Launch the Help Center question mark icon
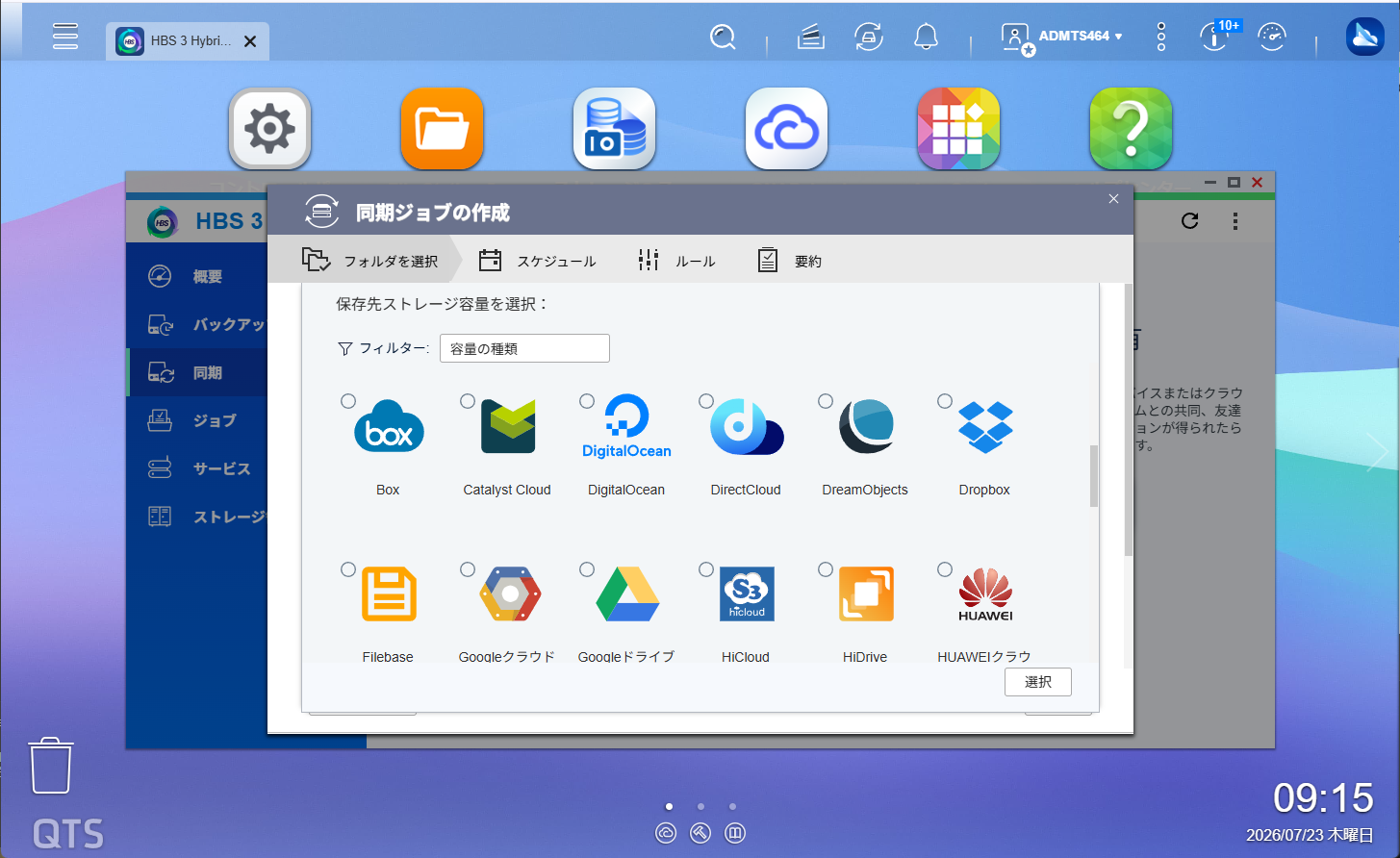This screenshot has height=858, width=1400. 1131,129
